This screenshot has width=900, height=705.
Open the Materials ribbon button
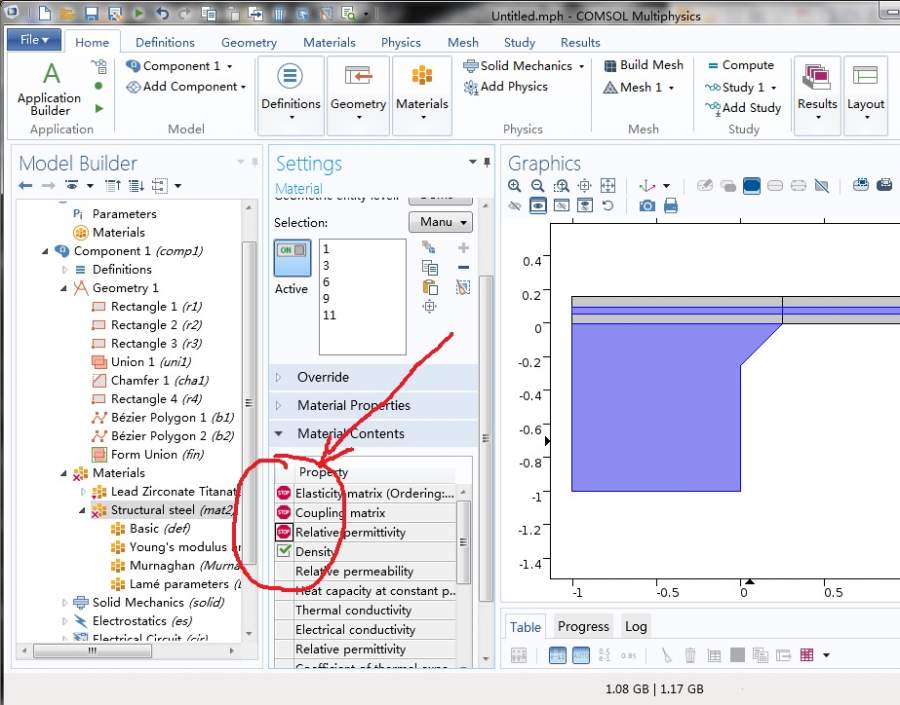(422, 95)
